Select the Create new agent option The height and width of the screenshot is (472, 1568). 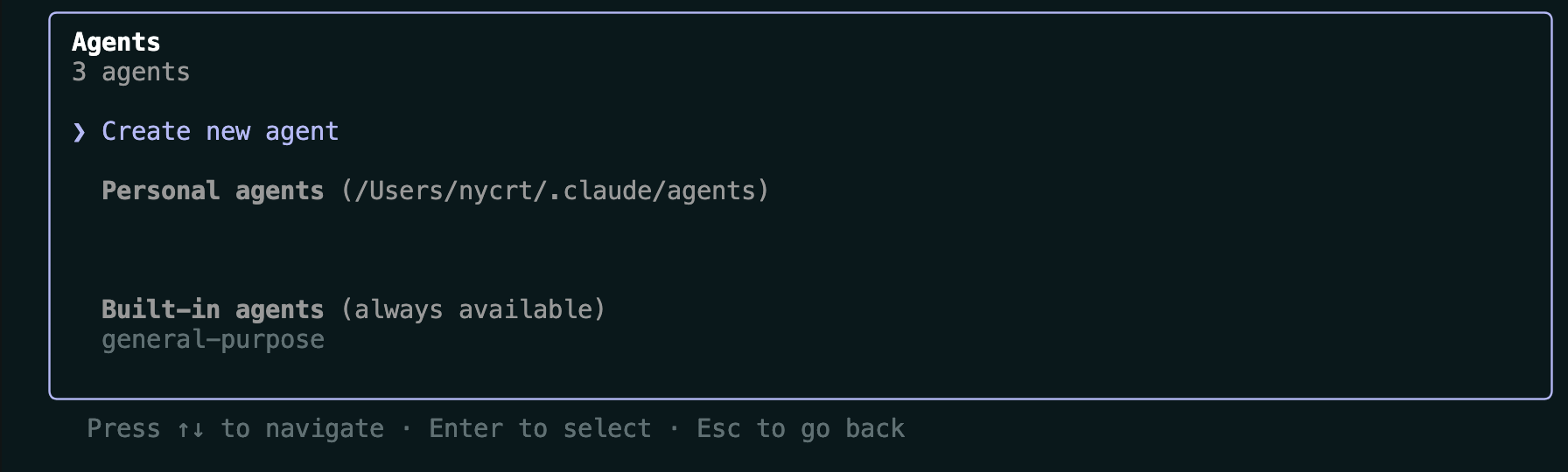[x=220, y=131]
